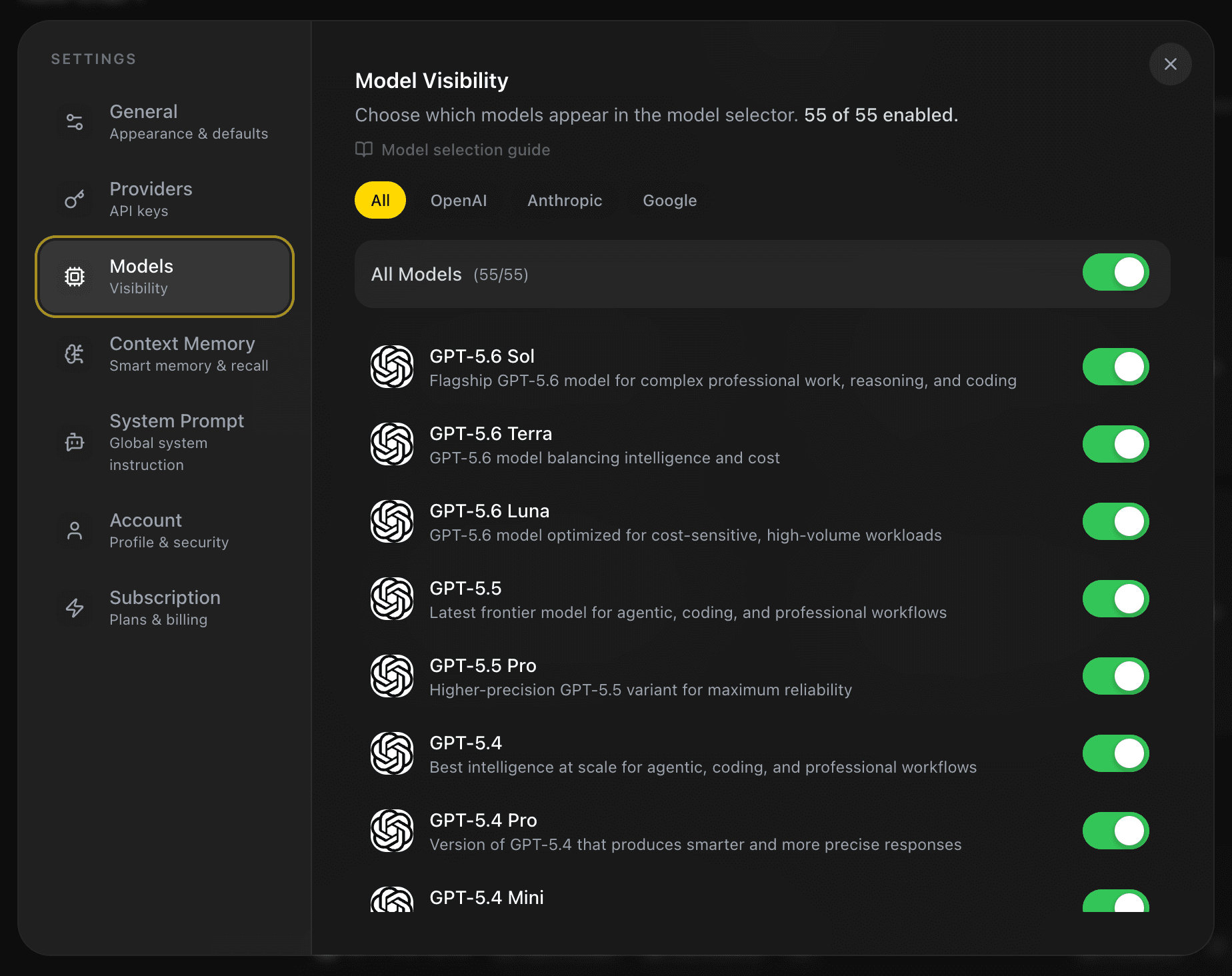The width and height of the screenshot is (1232, 976).
Task: Click the System Prompt robot icon
Action: [x=75, y=442]
